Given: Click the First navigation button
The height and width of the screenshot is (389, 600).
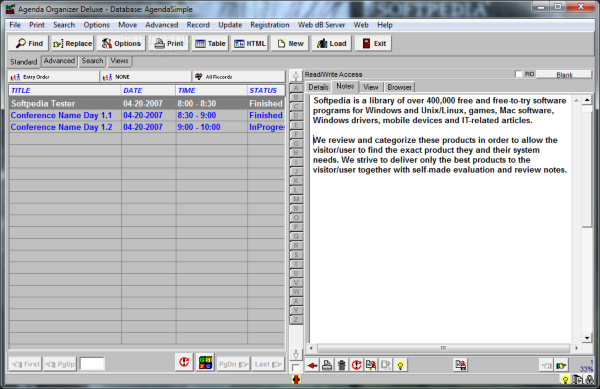Looking at the screenshot, I should click(25, 364).
